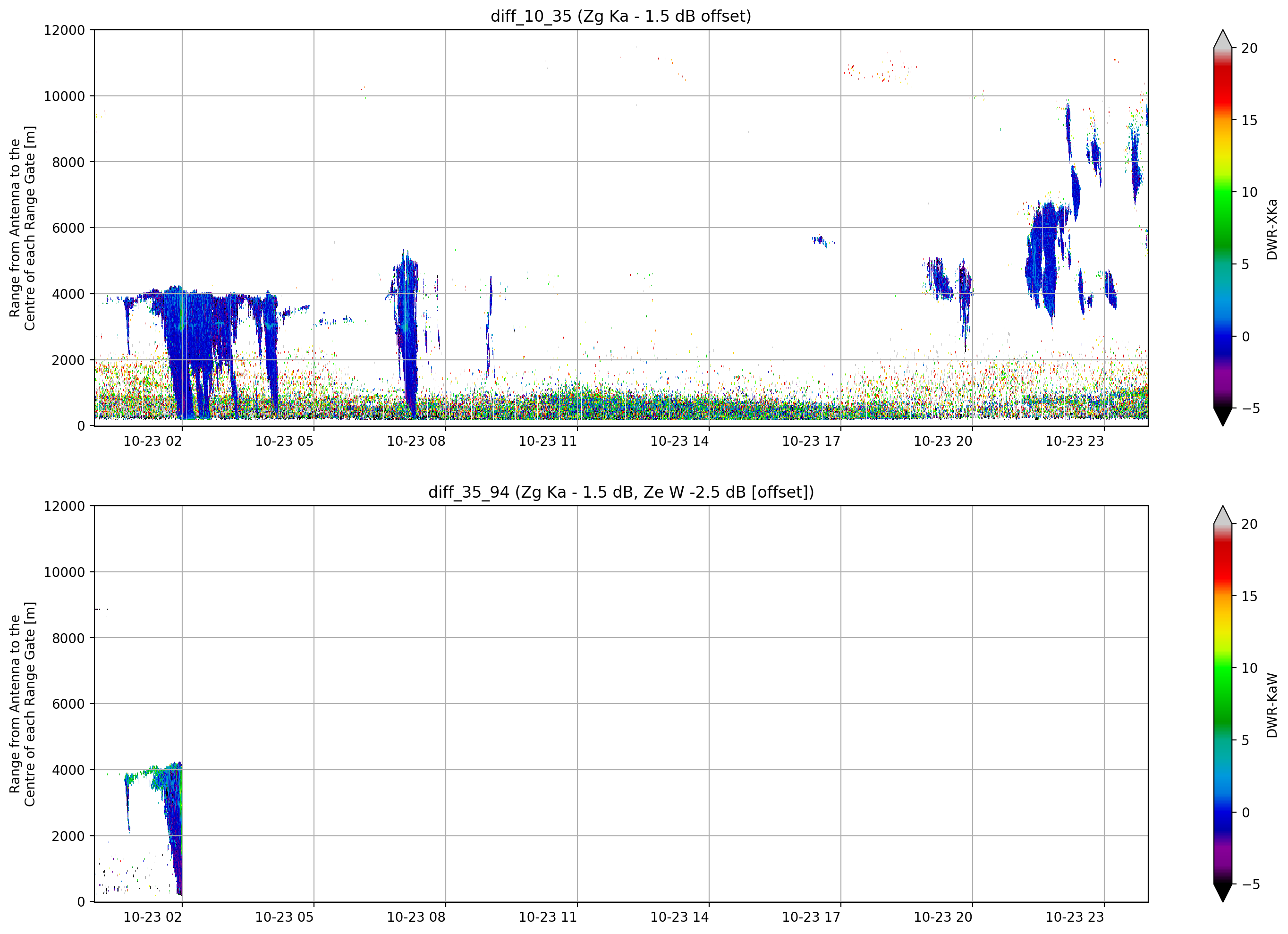The height and width of the screenshot is (934, 1288).
Task: Click "10-23 14" on the diff_10_35 time axis
Action: [x=680, y=442]
